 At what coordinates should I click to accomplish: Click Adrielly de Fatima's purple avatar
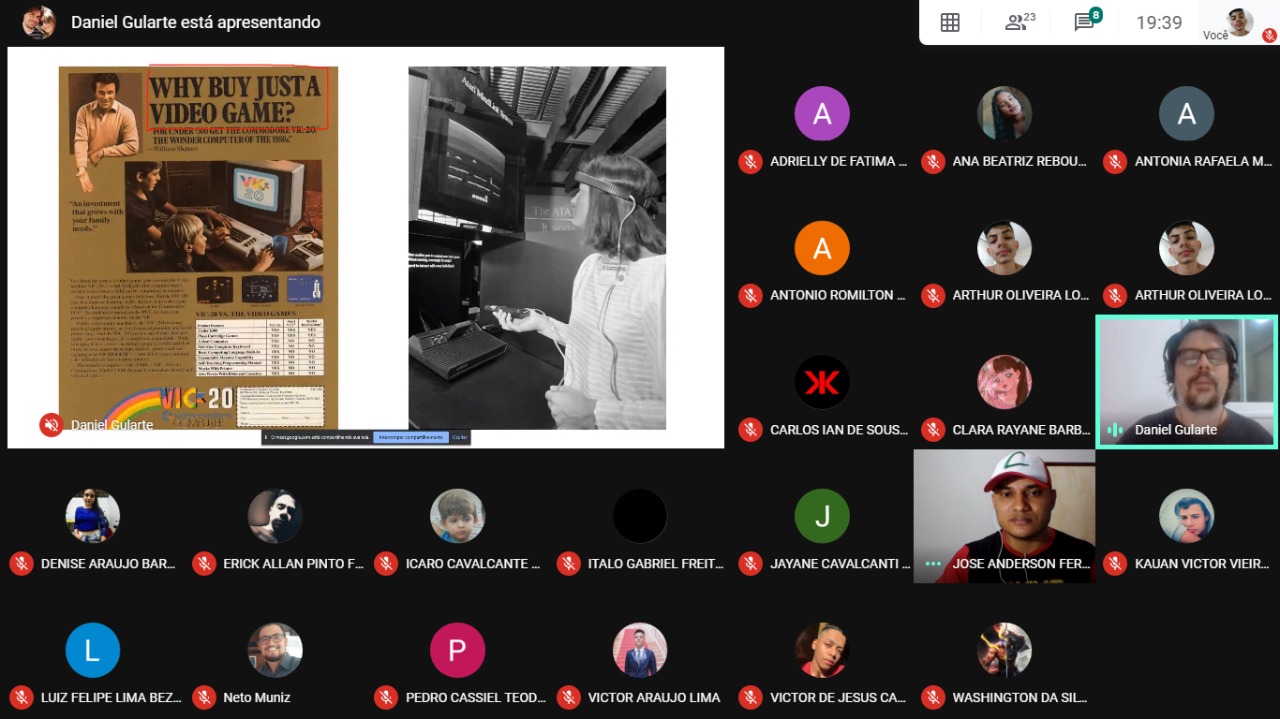(x=822, y=113)
